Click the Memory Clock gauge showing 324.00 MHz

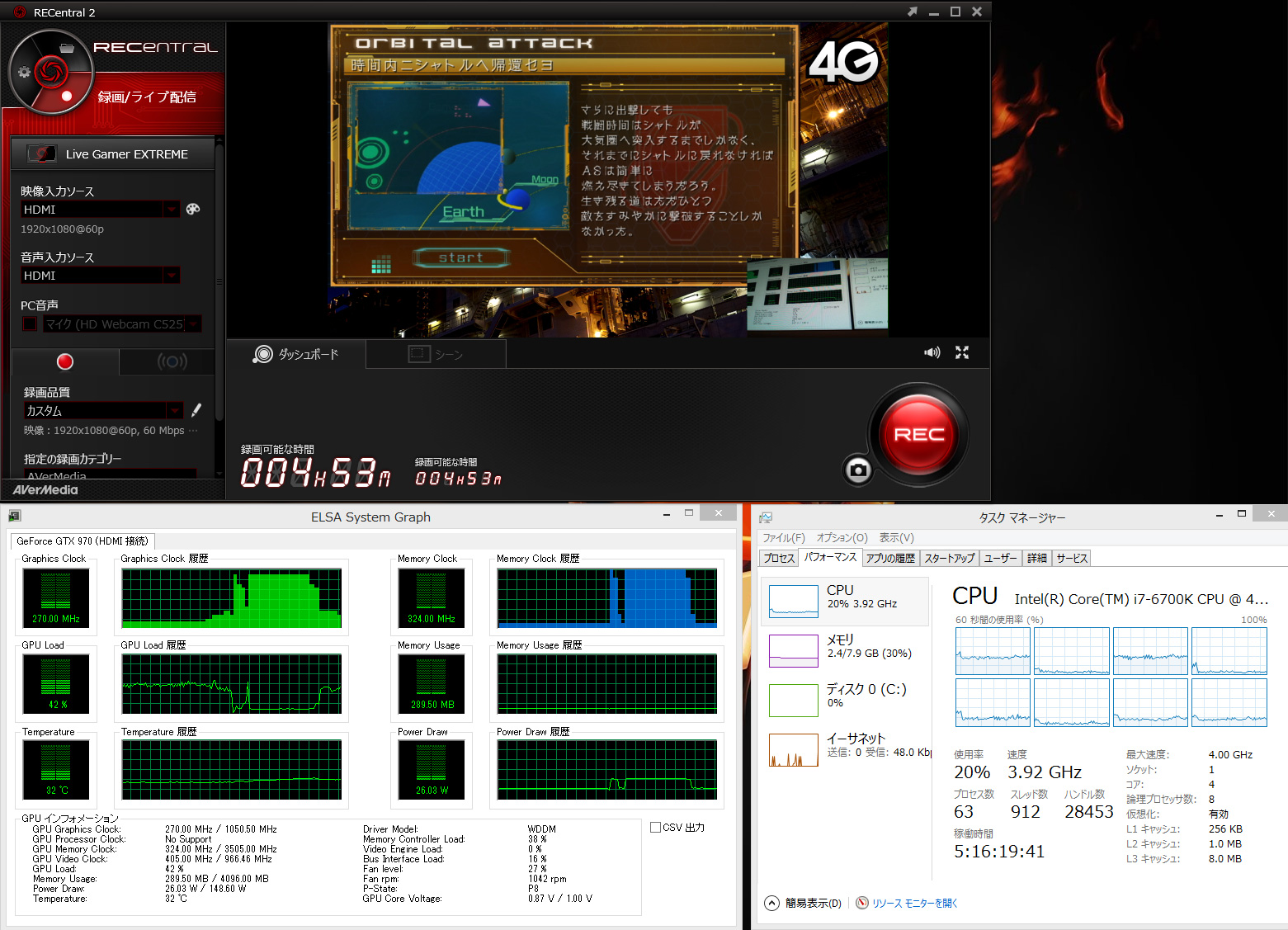(x=432, y=597)
